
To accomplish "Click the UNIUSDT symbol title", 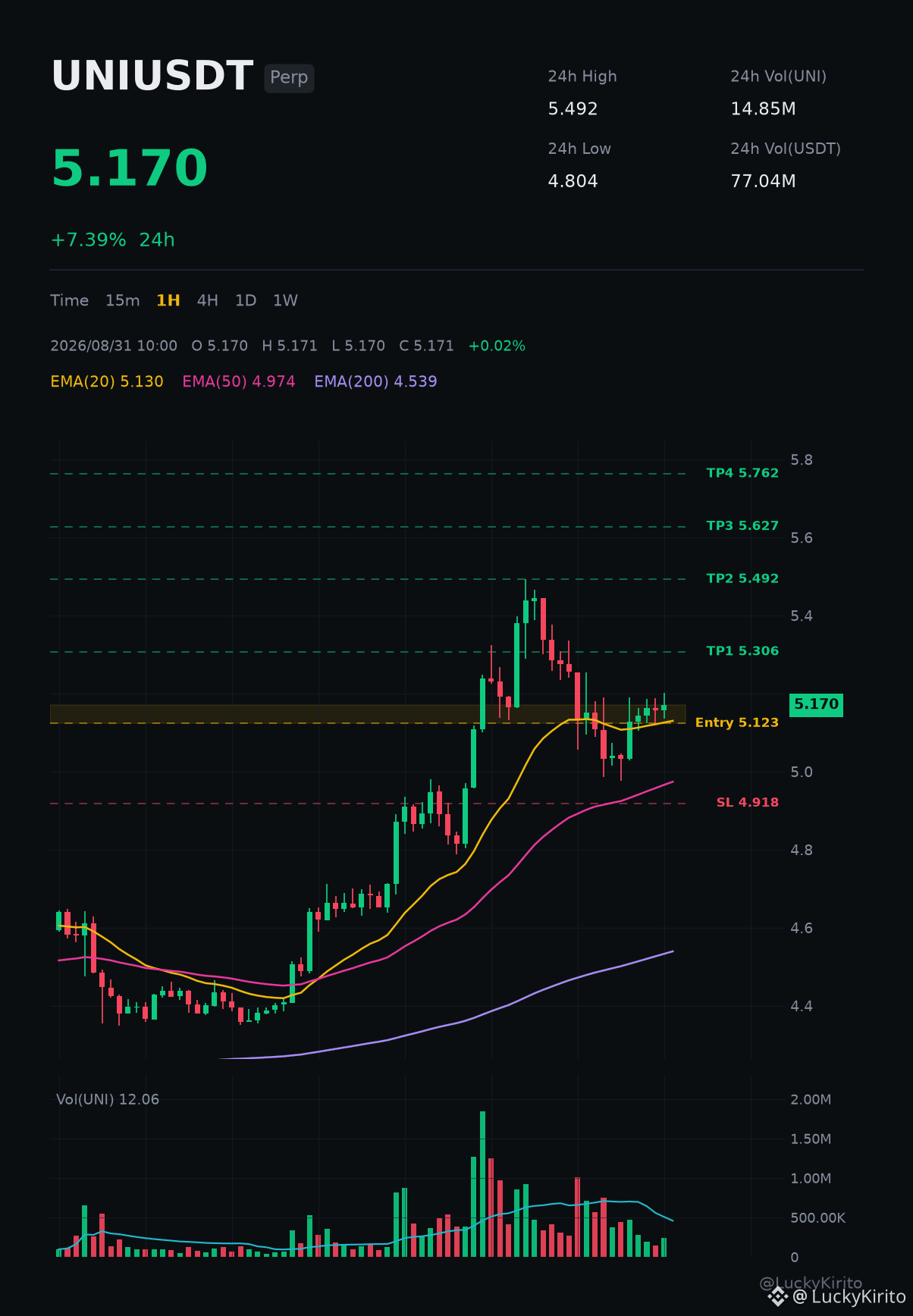I will click(152, 77).
